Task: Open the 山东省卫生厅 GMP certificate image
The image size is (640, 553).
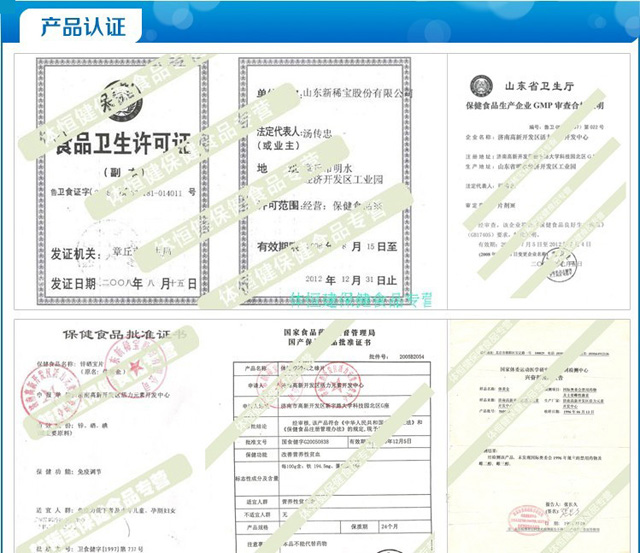Action: pyautogui.click(x=539, y=181)
